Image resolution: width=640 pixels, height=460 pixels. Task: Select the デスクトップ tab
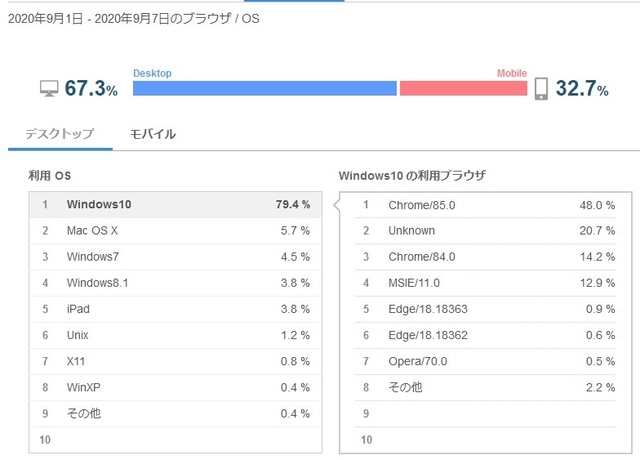pyautogui.click(x=60, y=134)
